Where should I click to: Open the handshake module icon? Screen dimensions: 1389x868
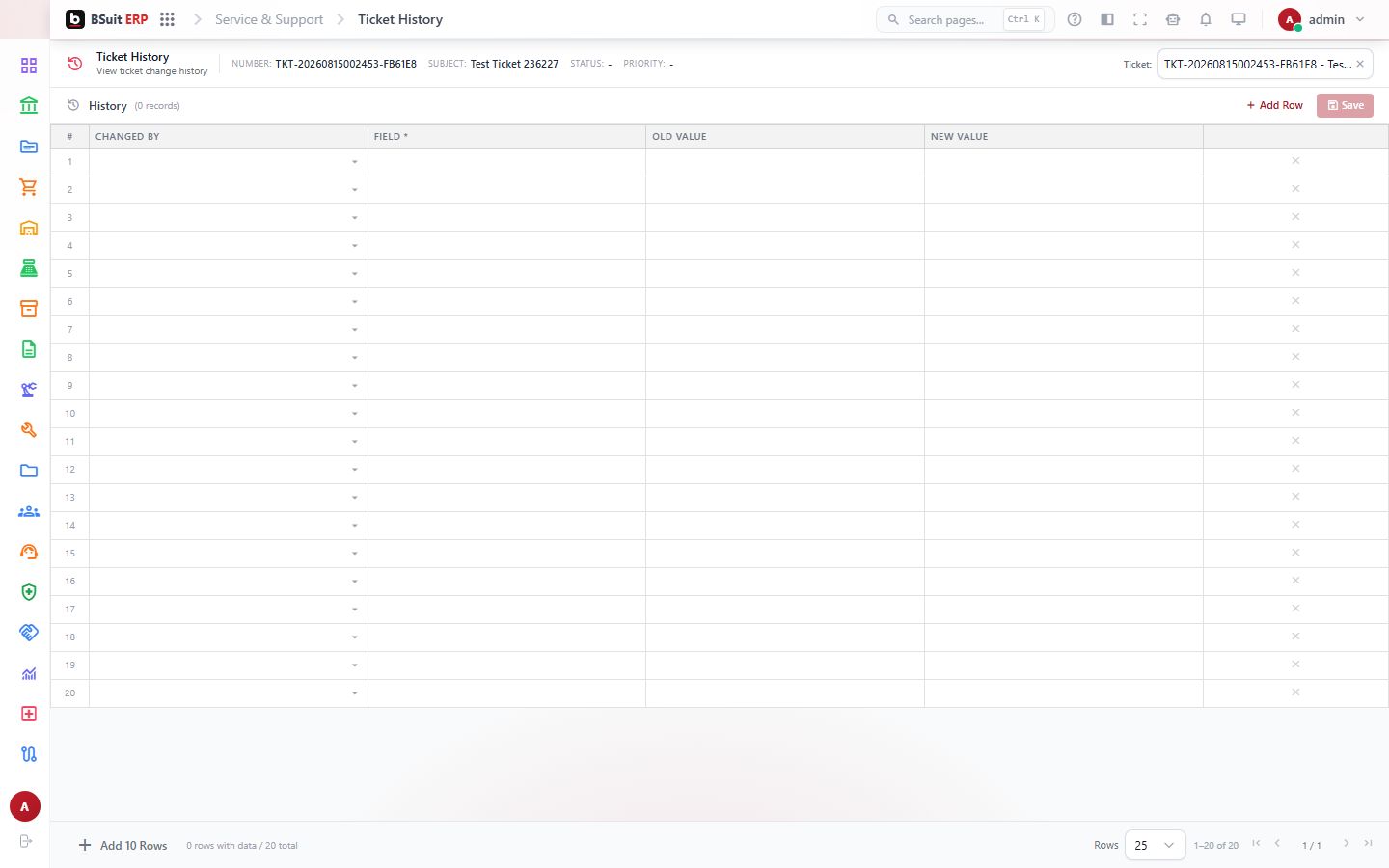tap(29, 633)
